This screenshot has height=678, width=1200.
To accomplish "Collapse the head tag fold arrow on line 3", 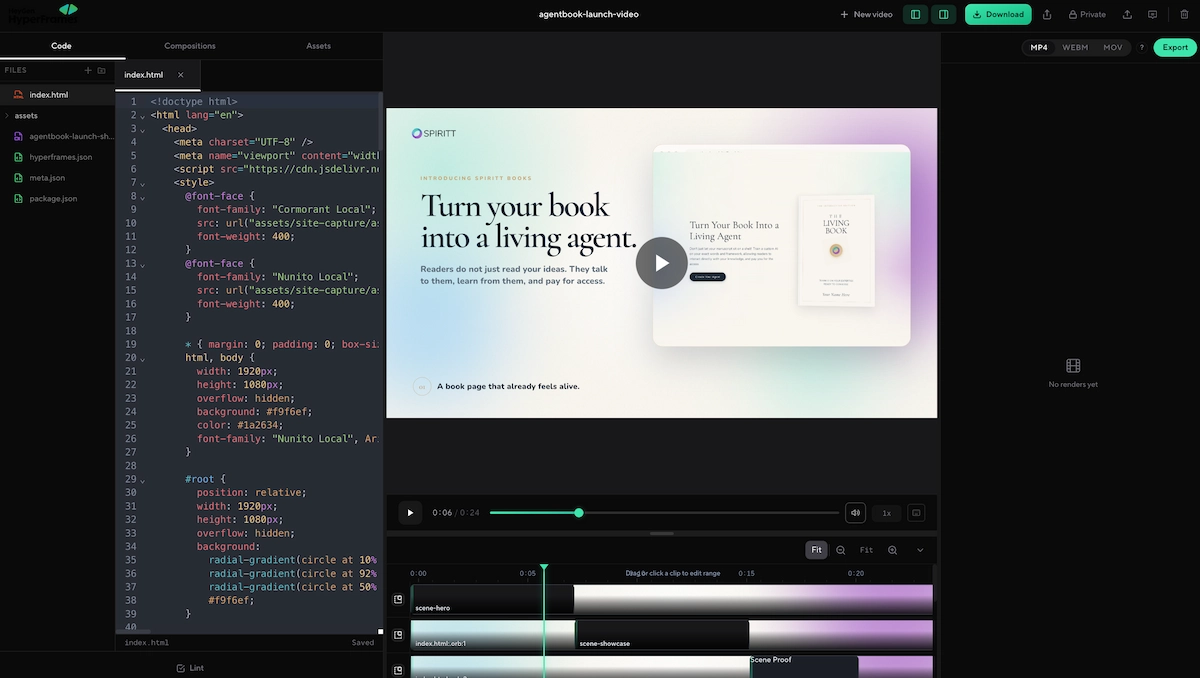I will coord(143,129).
